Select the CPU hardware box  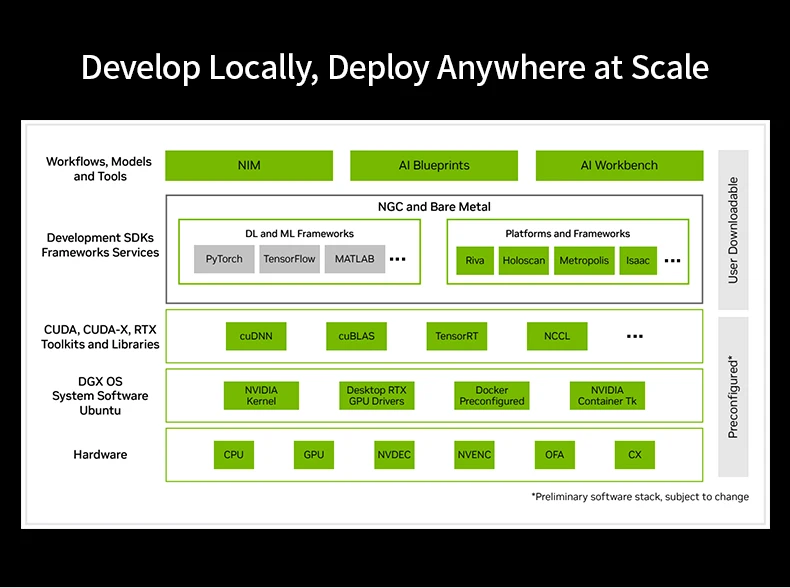click(x=234, y=455)
